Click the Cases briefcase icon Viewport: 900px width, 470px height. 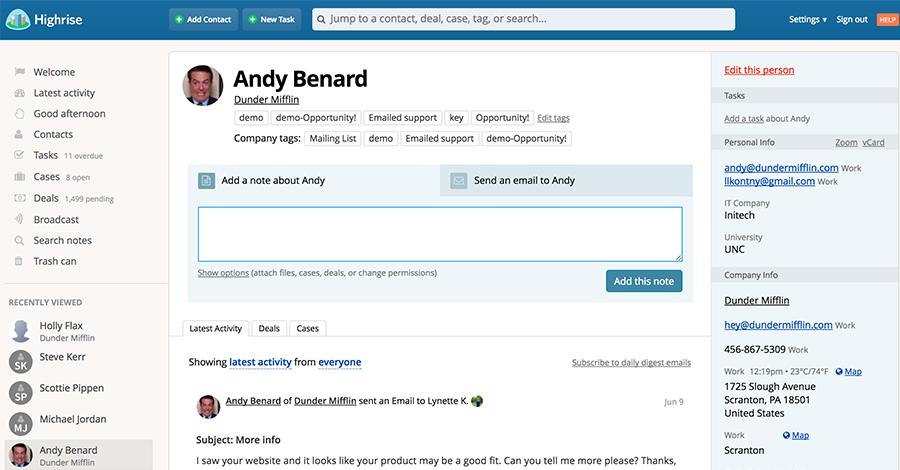tap(20, 177)
